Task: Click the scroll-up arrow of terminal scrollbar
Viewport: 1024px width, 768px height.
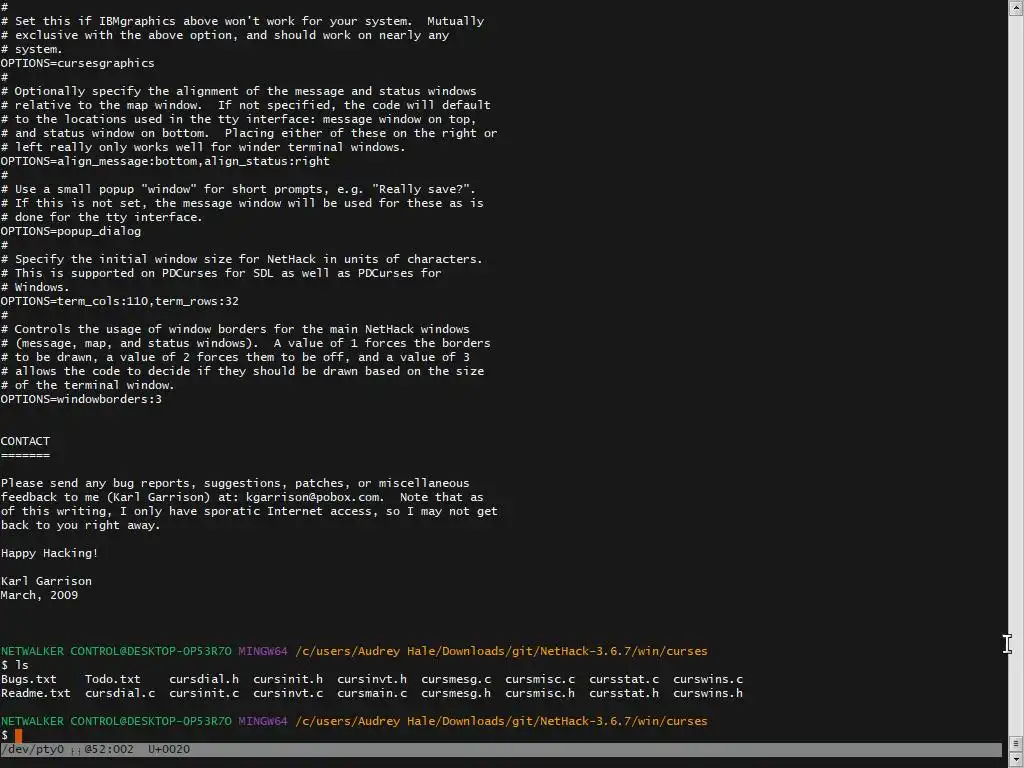Action: (x=1016, y=7)
